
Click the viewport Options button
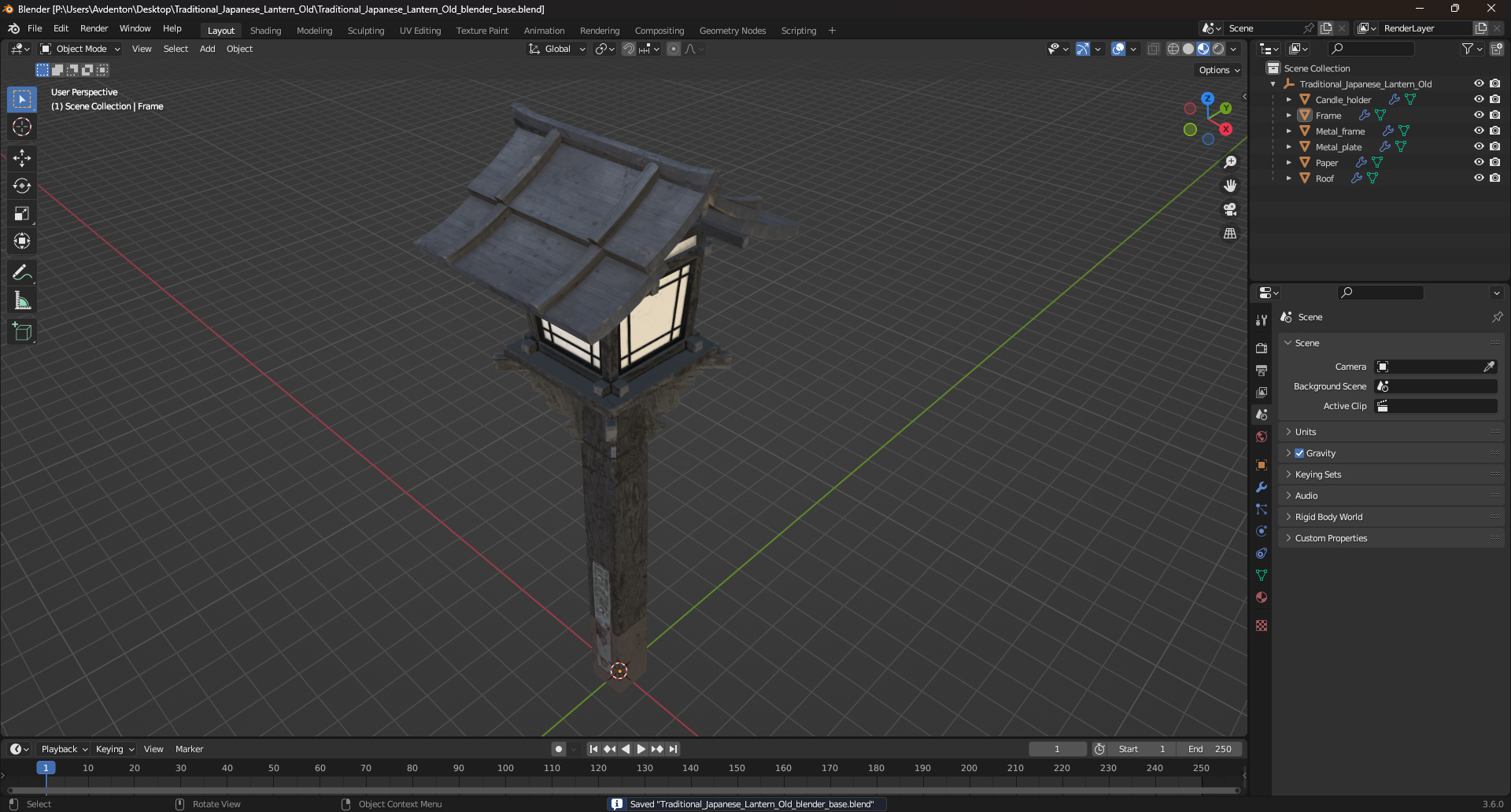pos(1218,70)
